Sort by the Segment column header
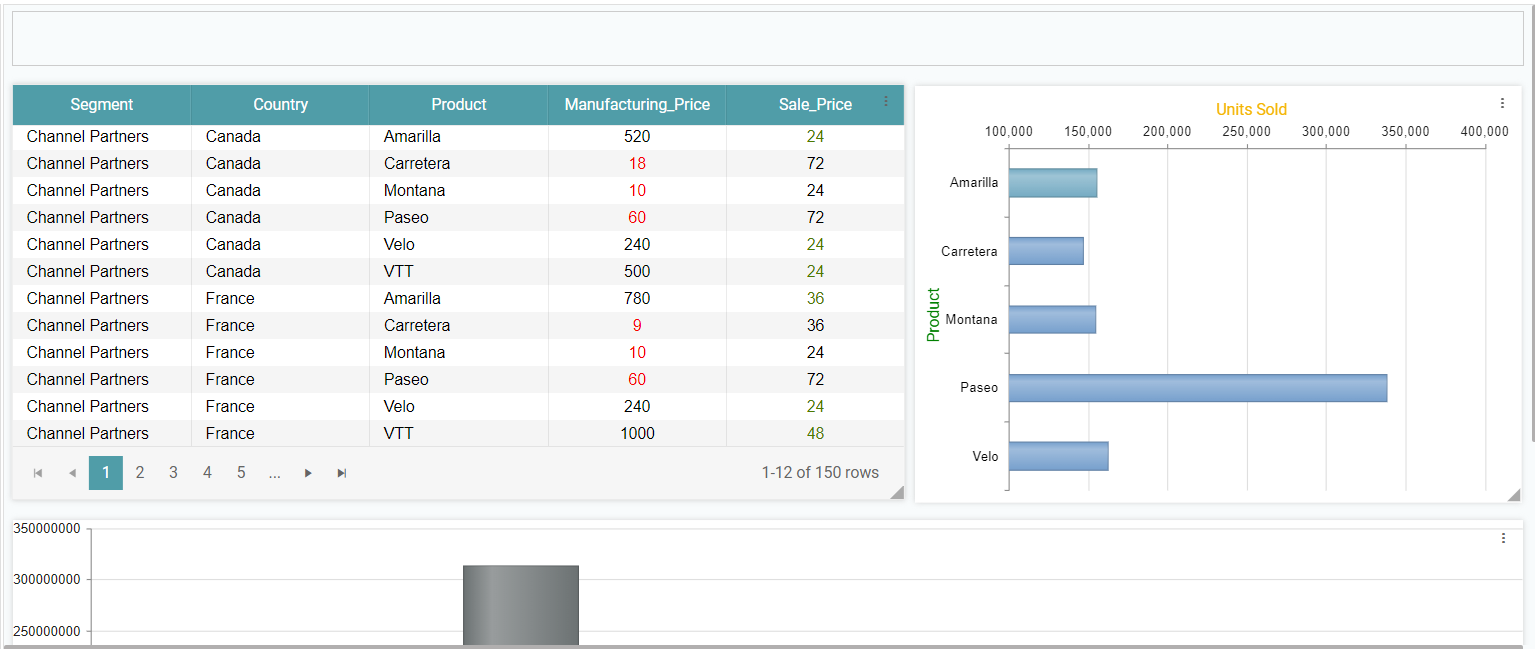The image size is (1535, 651). click(101, 105)
